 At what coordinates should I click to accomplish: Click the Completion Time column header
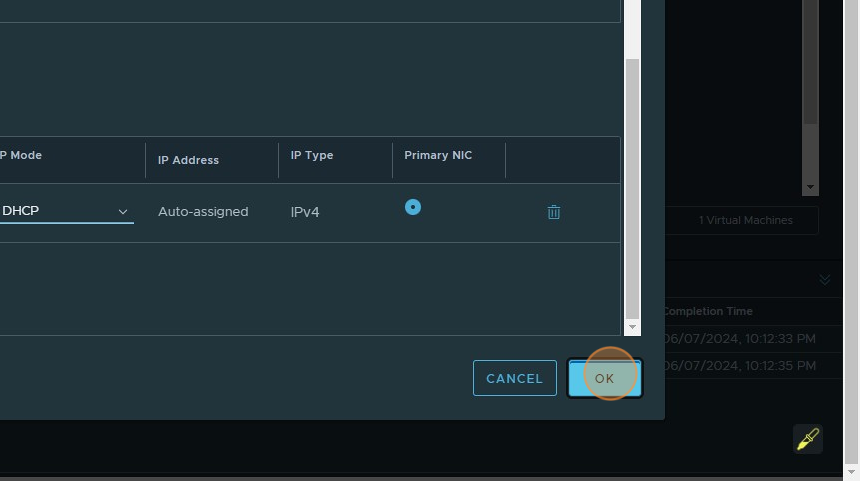click(x=708, y=311)
